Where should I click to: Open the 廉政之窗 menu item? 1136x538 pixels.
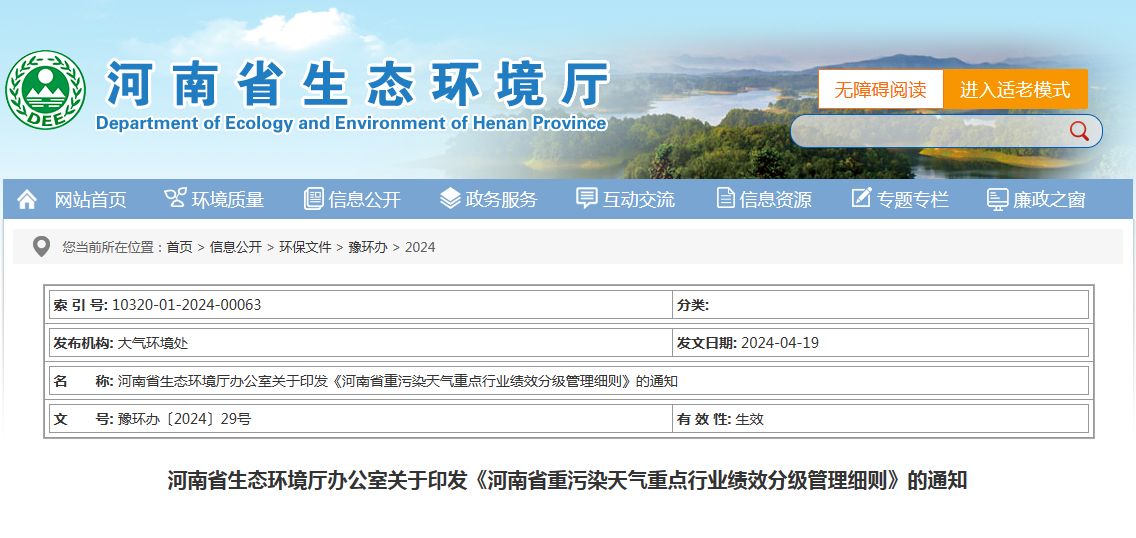click(x=1049, y=200)
